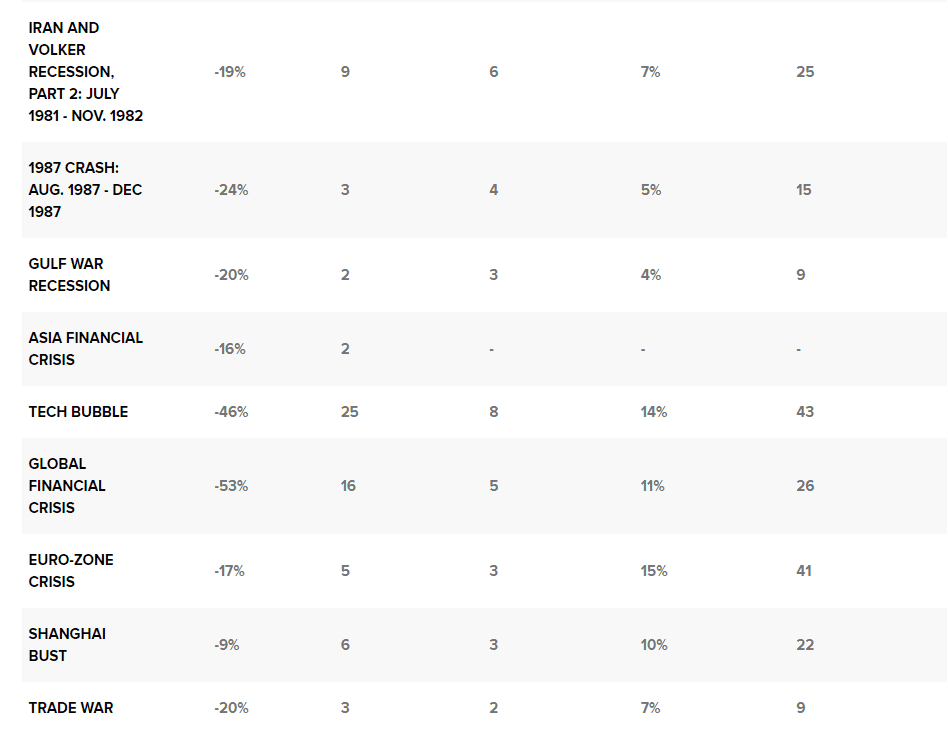Click the -24% value for 1987 Crash
This screenshot has height=732, width=948.
(x=231, y=190)
